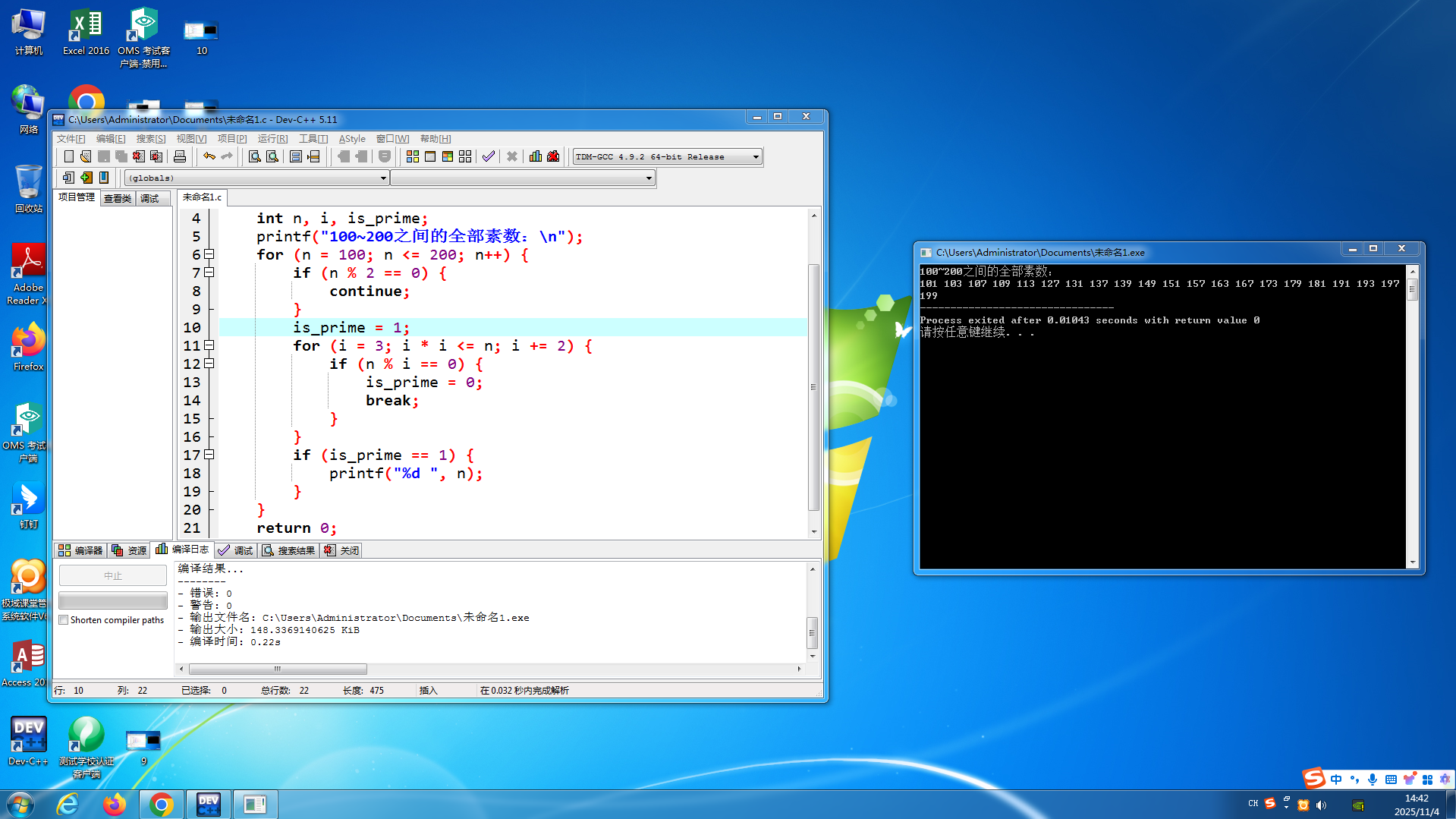Click the compile progress bar

(x=113, y=600)
